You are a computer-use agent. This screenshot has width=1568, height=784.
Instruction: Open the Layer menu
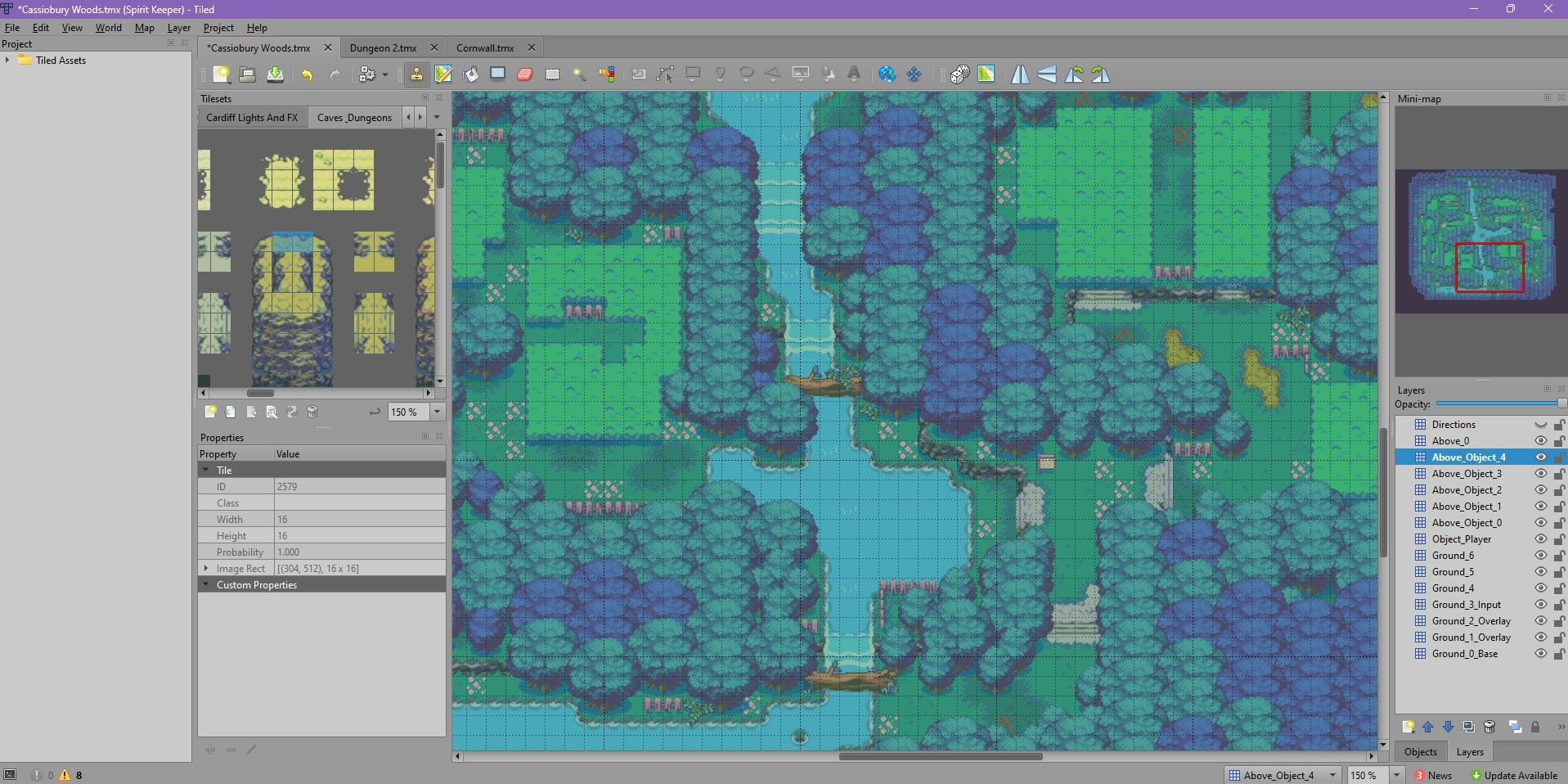point(178,28)
